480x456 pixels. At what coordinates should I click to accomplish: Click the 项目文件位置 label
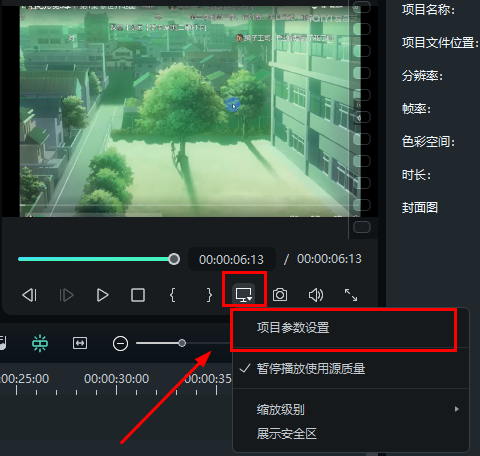(x=440, y=43)
